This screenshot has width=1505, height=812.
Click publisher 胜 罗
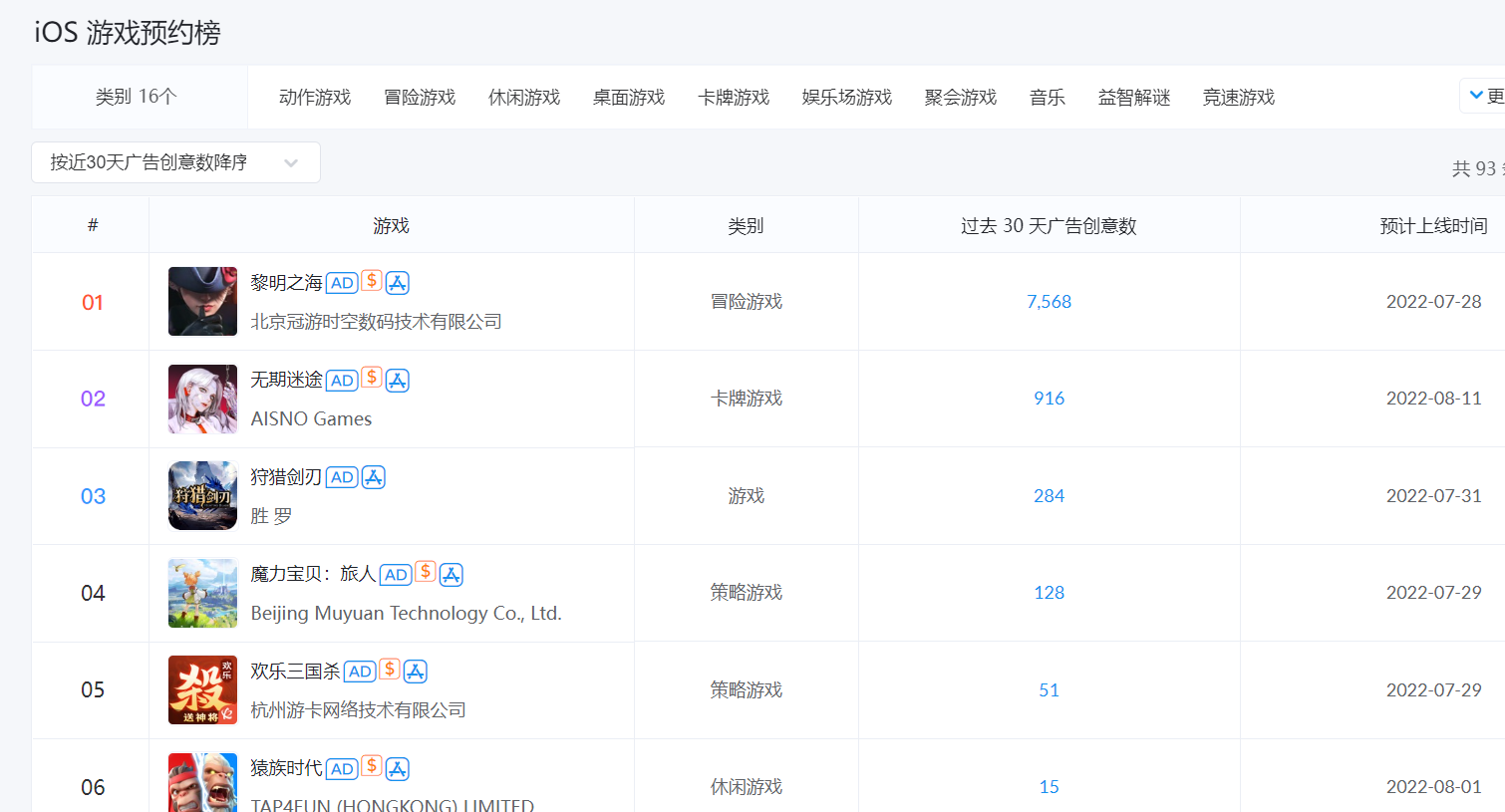point(271,516)
